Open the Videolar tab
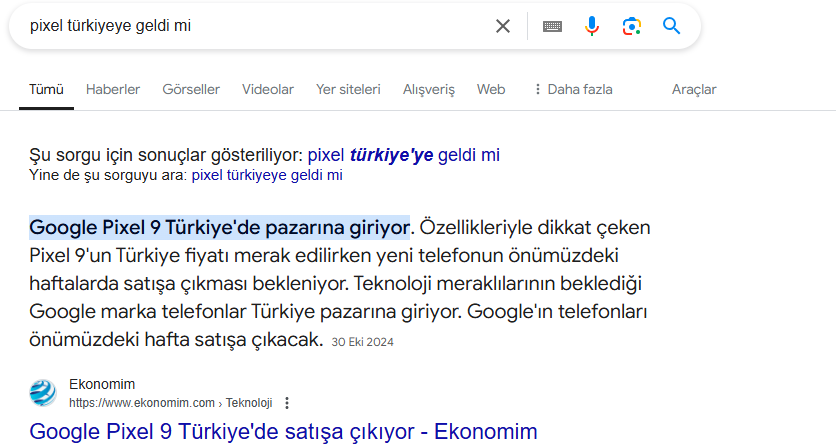836x448 pixels. [x=268, y=89]
